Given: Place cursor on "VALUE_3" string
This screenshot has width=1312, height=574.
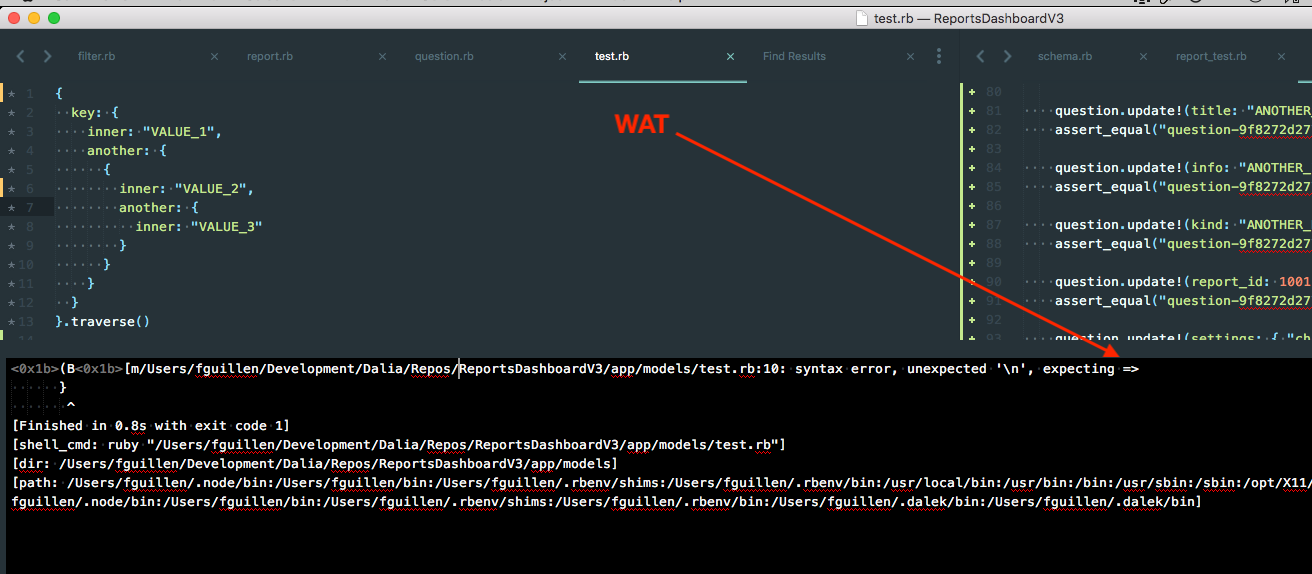Looking at the screenshot, I should pyautogui.click(x=227, y=226).
